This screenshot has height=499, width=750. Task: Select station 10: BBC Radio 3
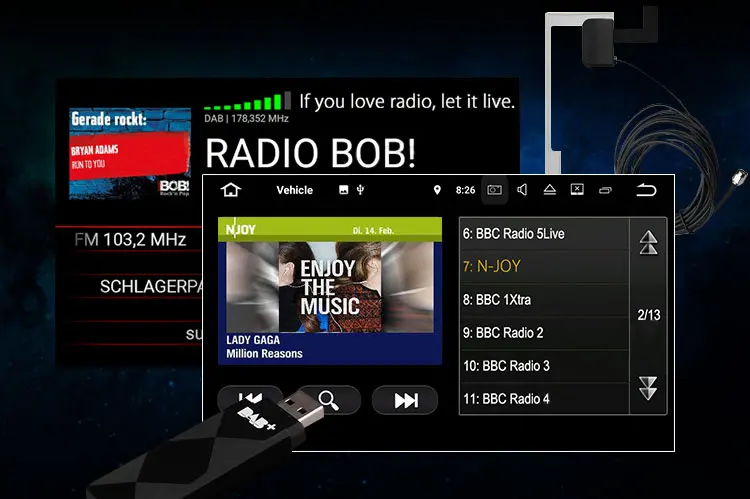pyautogui.click(x=544, y=366)
